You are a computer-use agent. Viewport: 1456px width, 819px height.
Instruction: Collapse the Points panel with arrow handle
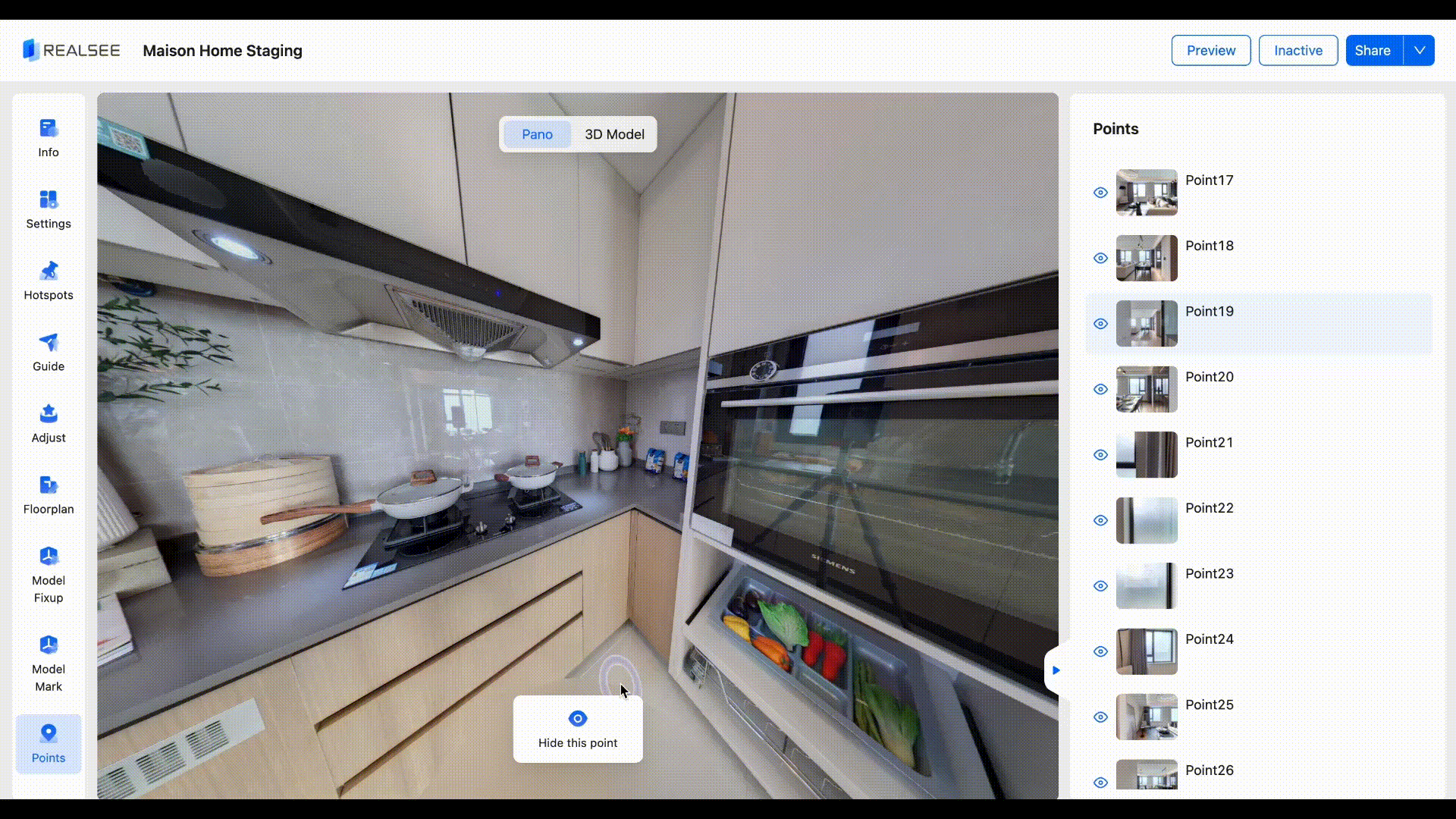point(1055,670)
